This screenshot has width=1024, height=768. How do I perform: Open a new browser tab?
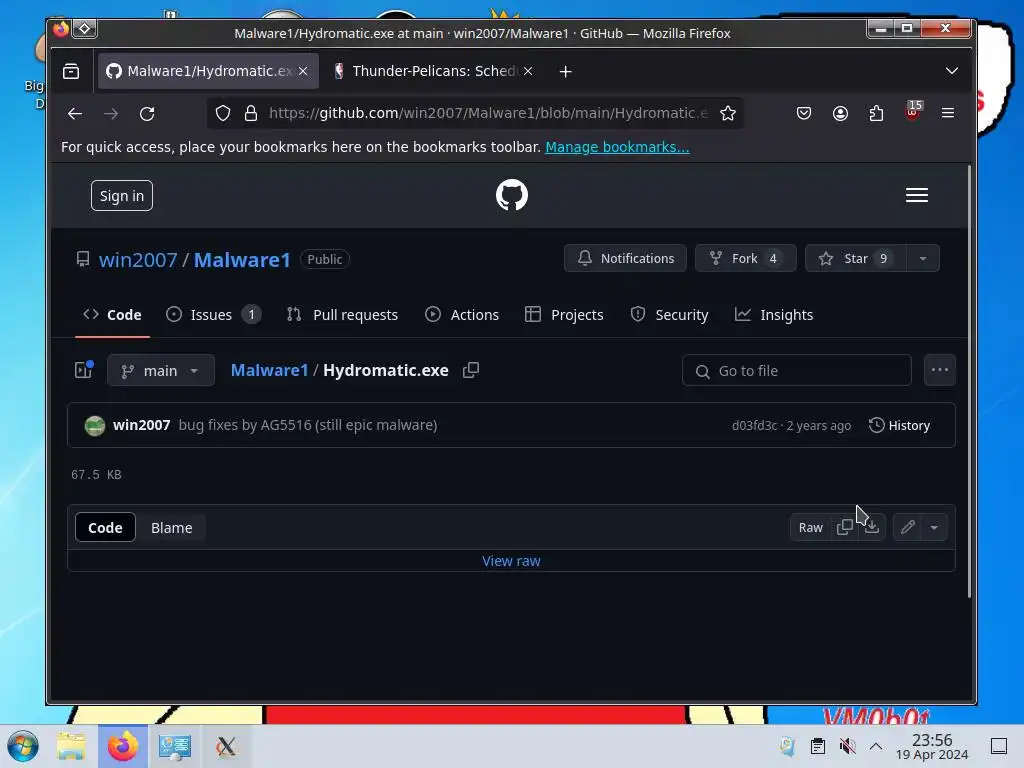566,71
